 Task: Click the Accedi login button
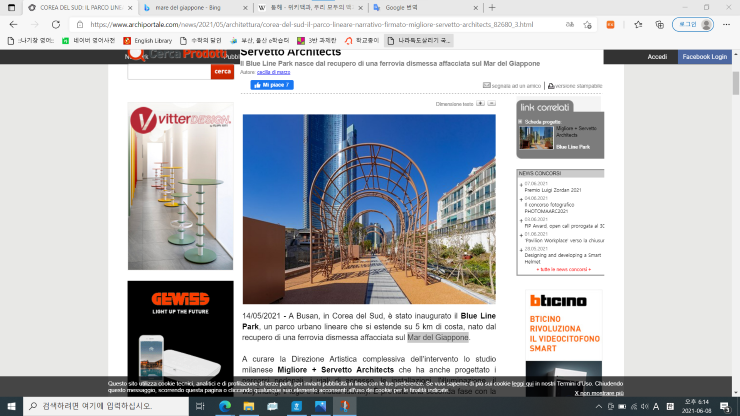coord(657,57)
